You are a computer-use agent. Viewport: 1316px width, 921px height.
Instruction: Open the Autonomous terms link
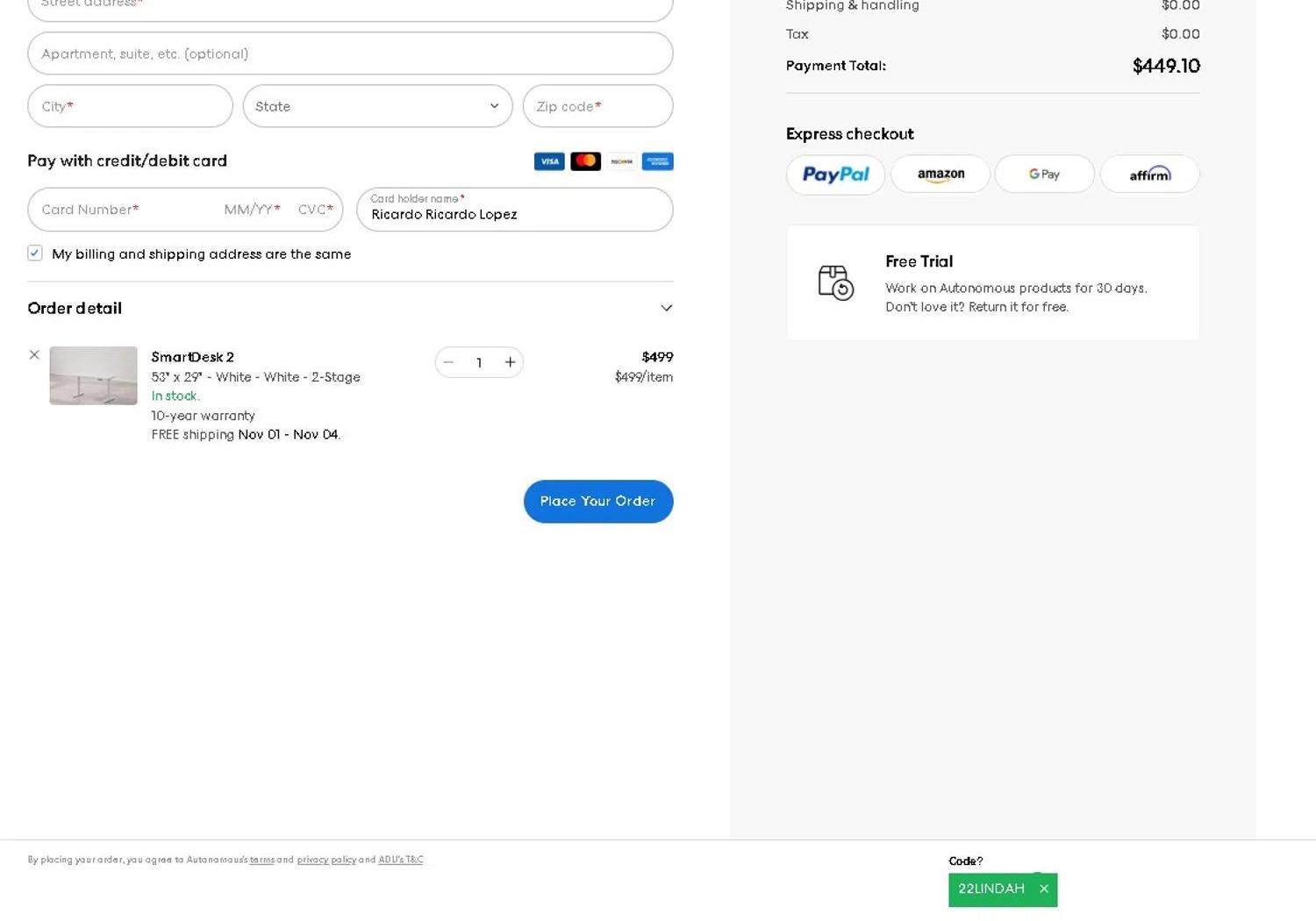pyautogui.click(x=262, y=860)
